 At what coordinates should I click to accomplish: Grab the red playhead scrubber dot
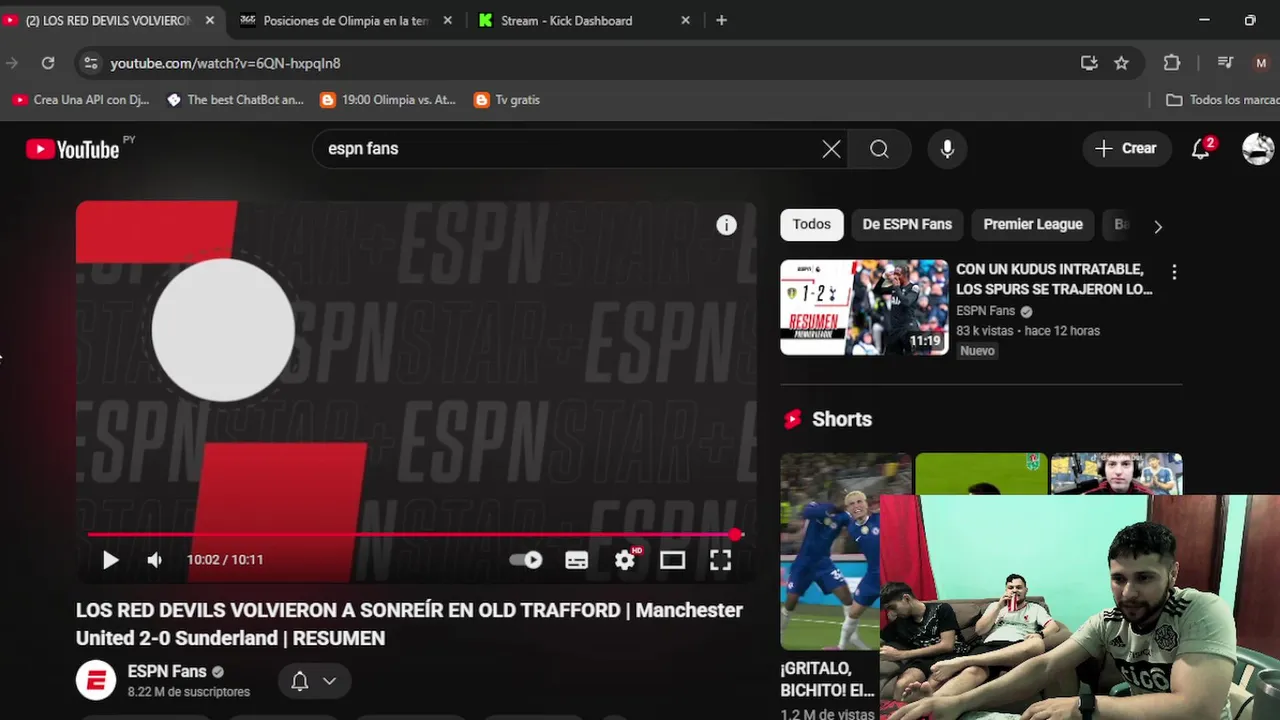(x=736, y=535)
